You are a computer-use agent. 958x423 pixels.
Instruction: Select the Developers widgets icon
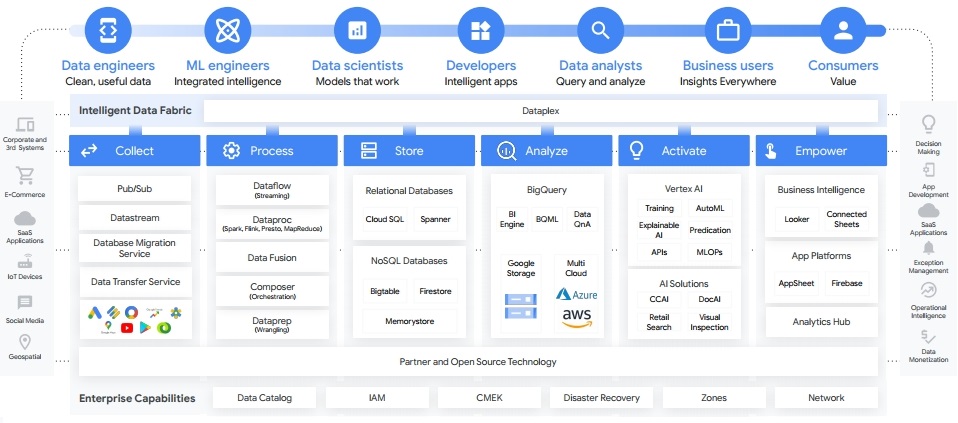pyautogui.click(x=481, y=30)
